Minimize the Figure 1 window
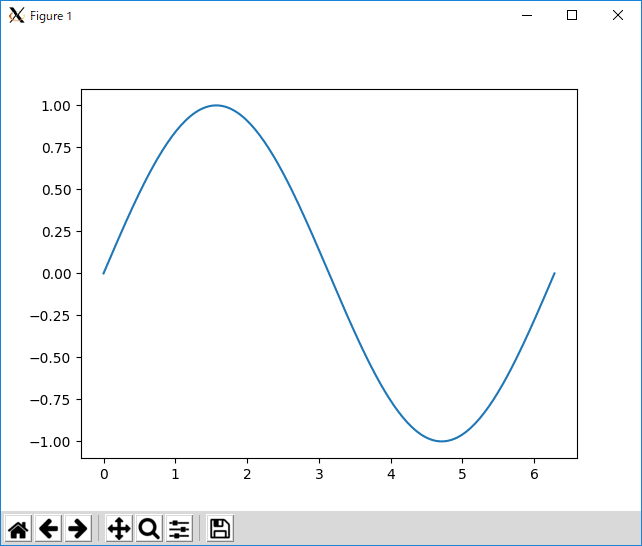Screen dimensions: 642x546 pos(527,16)
